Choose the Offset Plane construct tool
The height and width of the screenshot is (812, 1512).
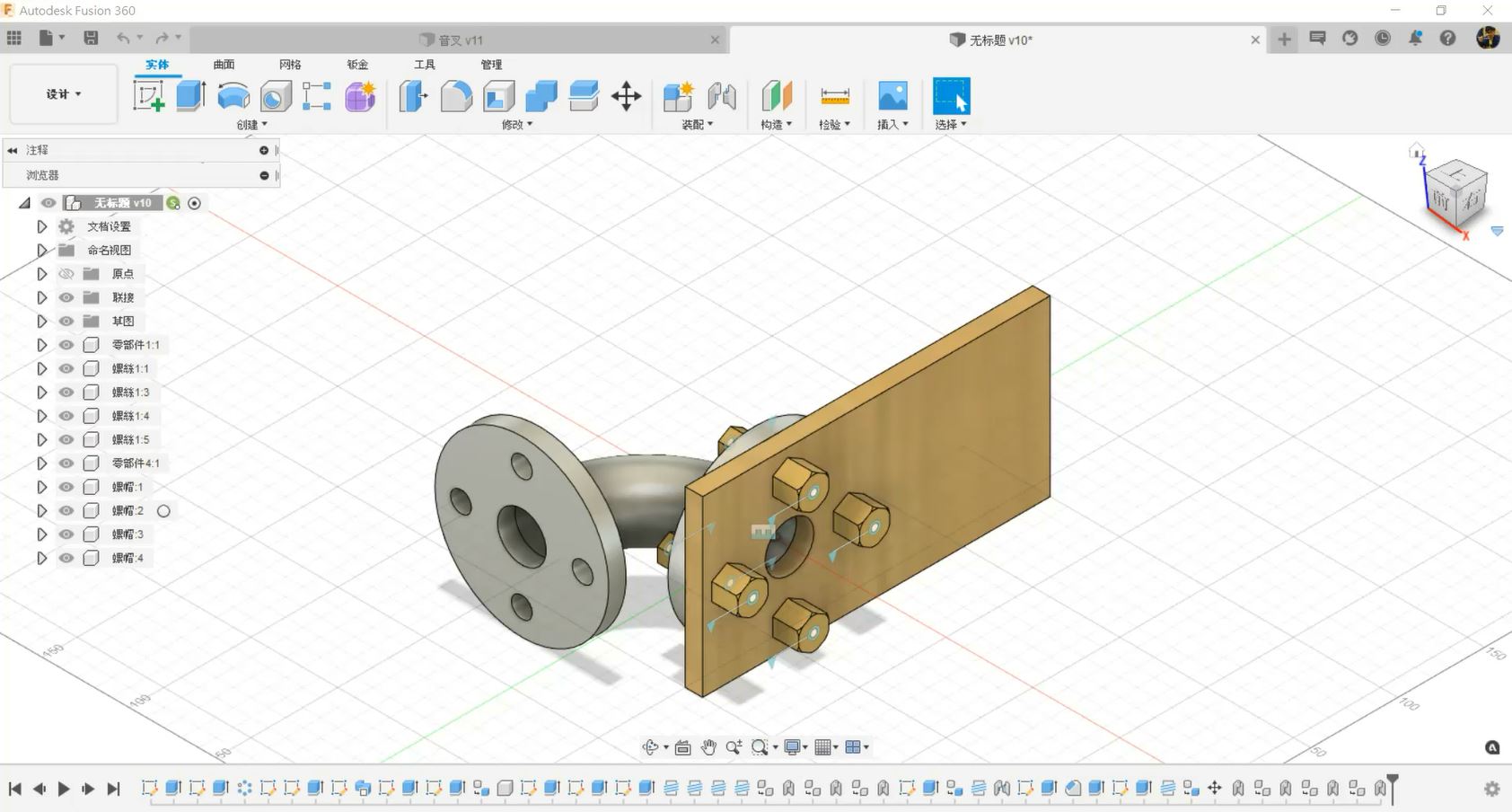pos(777,95)
